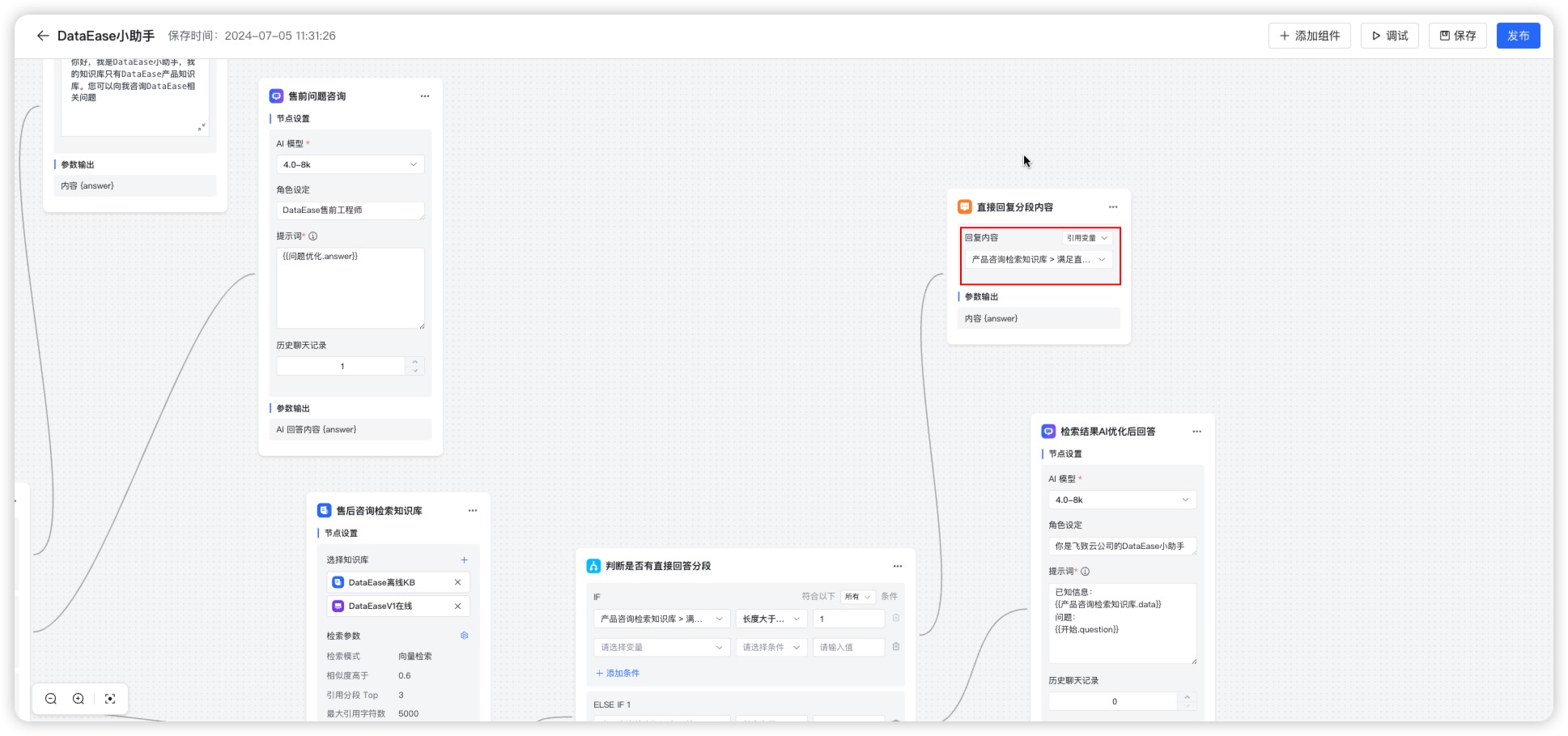The image size is (1568, 736).
Task: Remove DataEaseV1在线 from the knowledge list
Action: (x=457, y=606)
